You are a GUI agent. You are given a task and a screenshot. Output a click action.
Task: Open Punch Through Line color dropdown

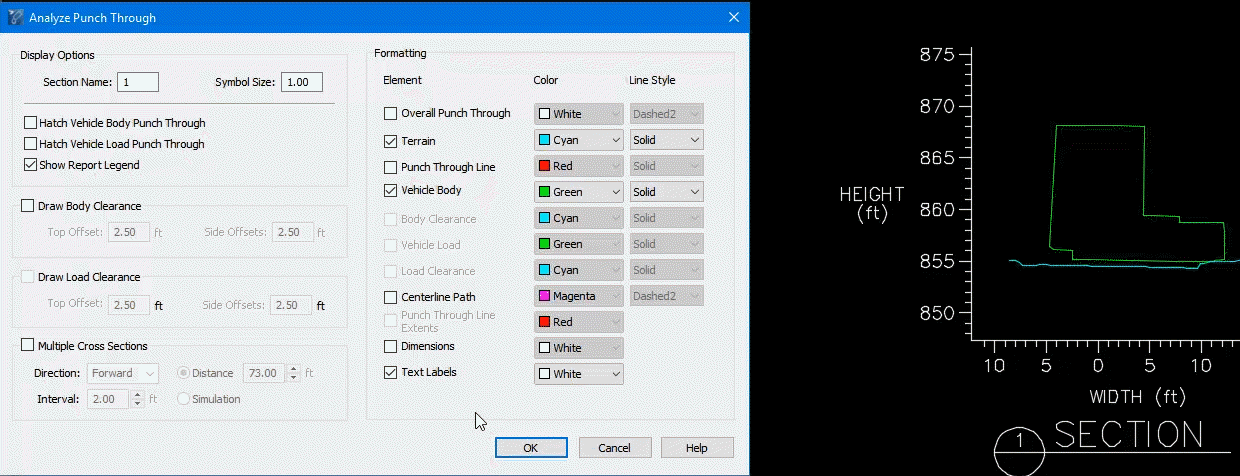pos(579,167)
